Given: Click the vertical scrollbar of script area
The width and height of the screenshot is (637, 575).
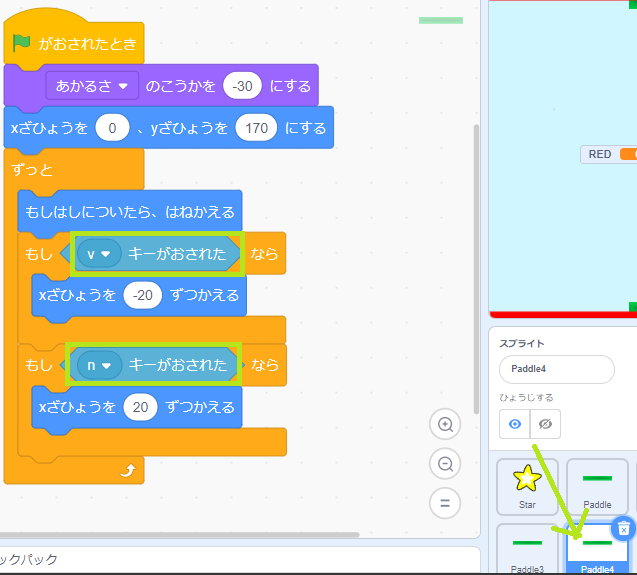Looking at the screenshot, I should pyautogui.click(x=476, y=269).
